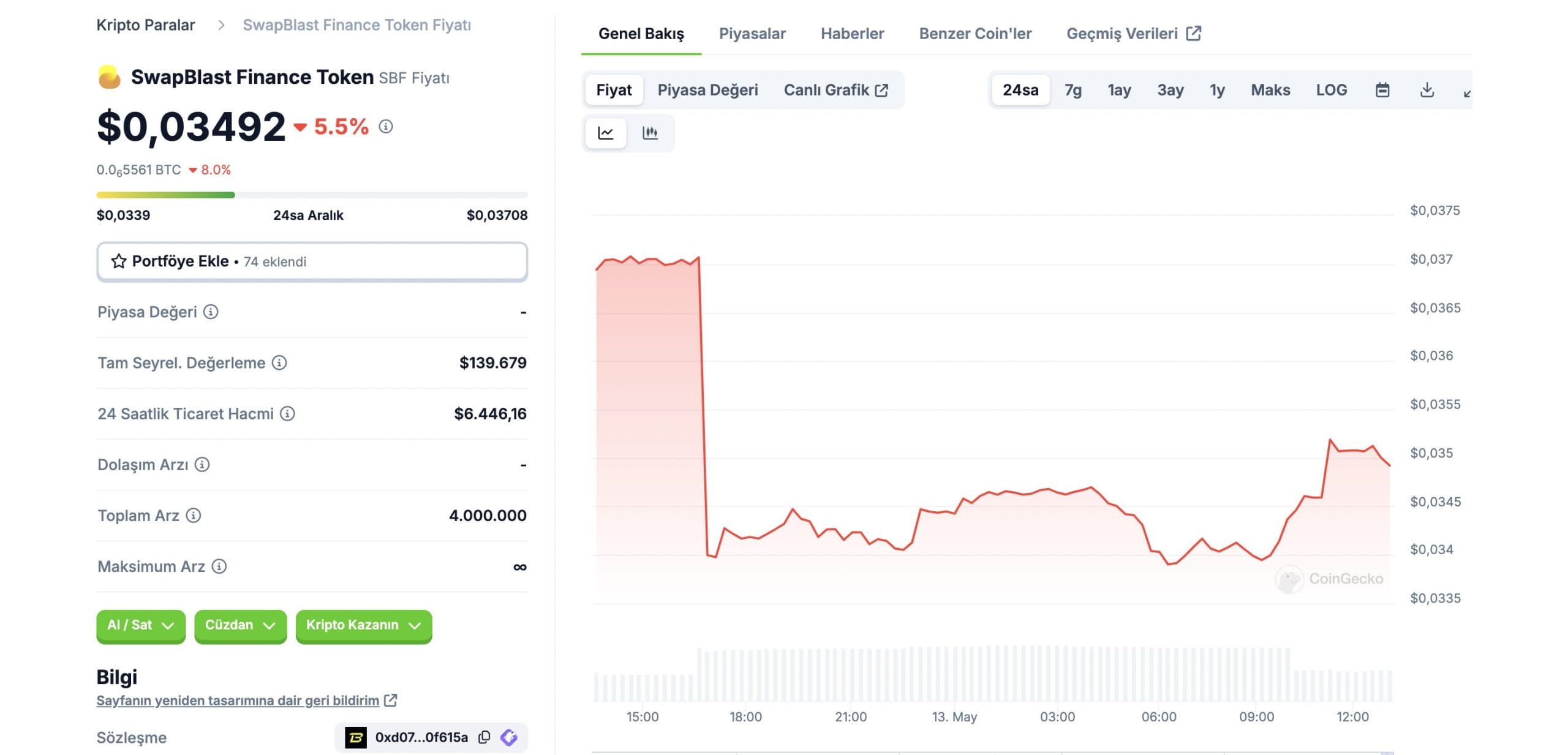Select the line chart view icon
The height and width of the screenshot is (755, 1568).
(x=605, y=133)
